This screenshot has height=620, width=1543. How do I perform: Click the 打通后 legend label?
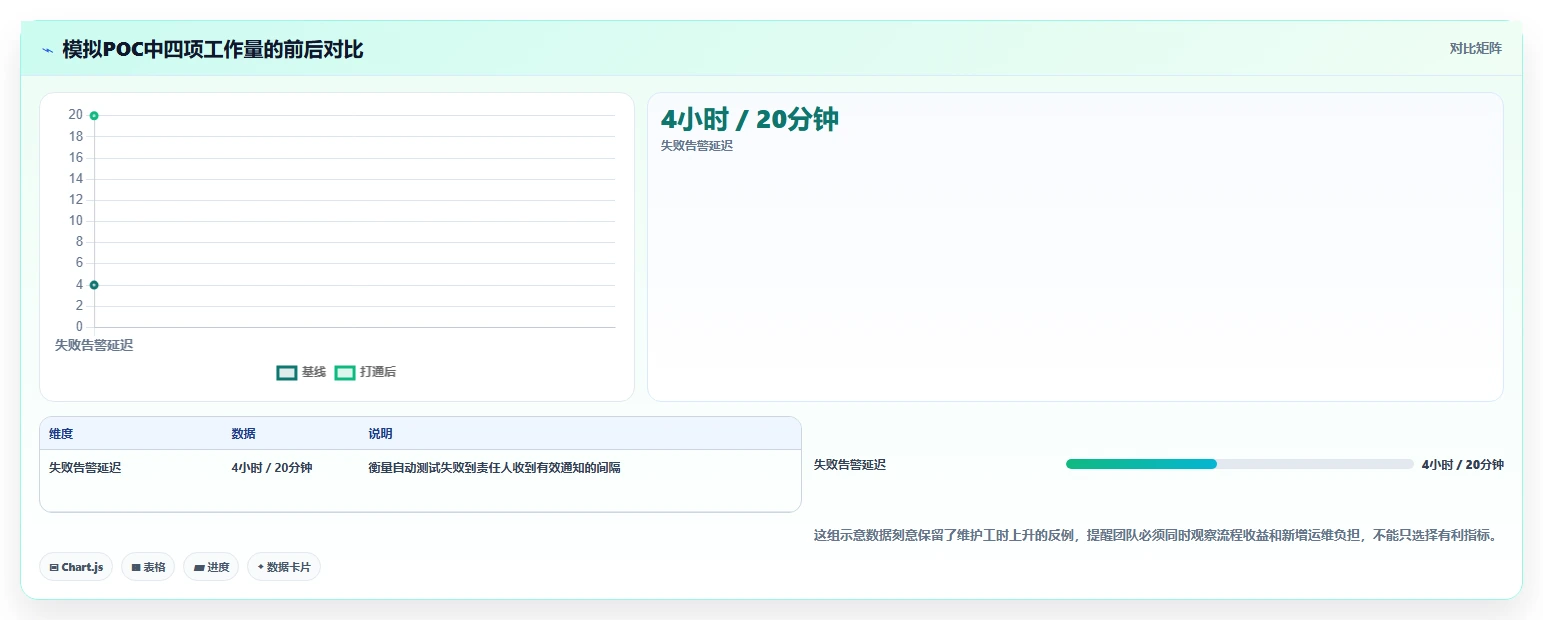click(378, 372)
